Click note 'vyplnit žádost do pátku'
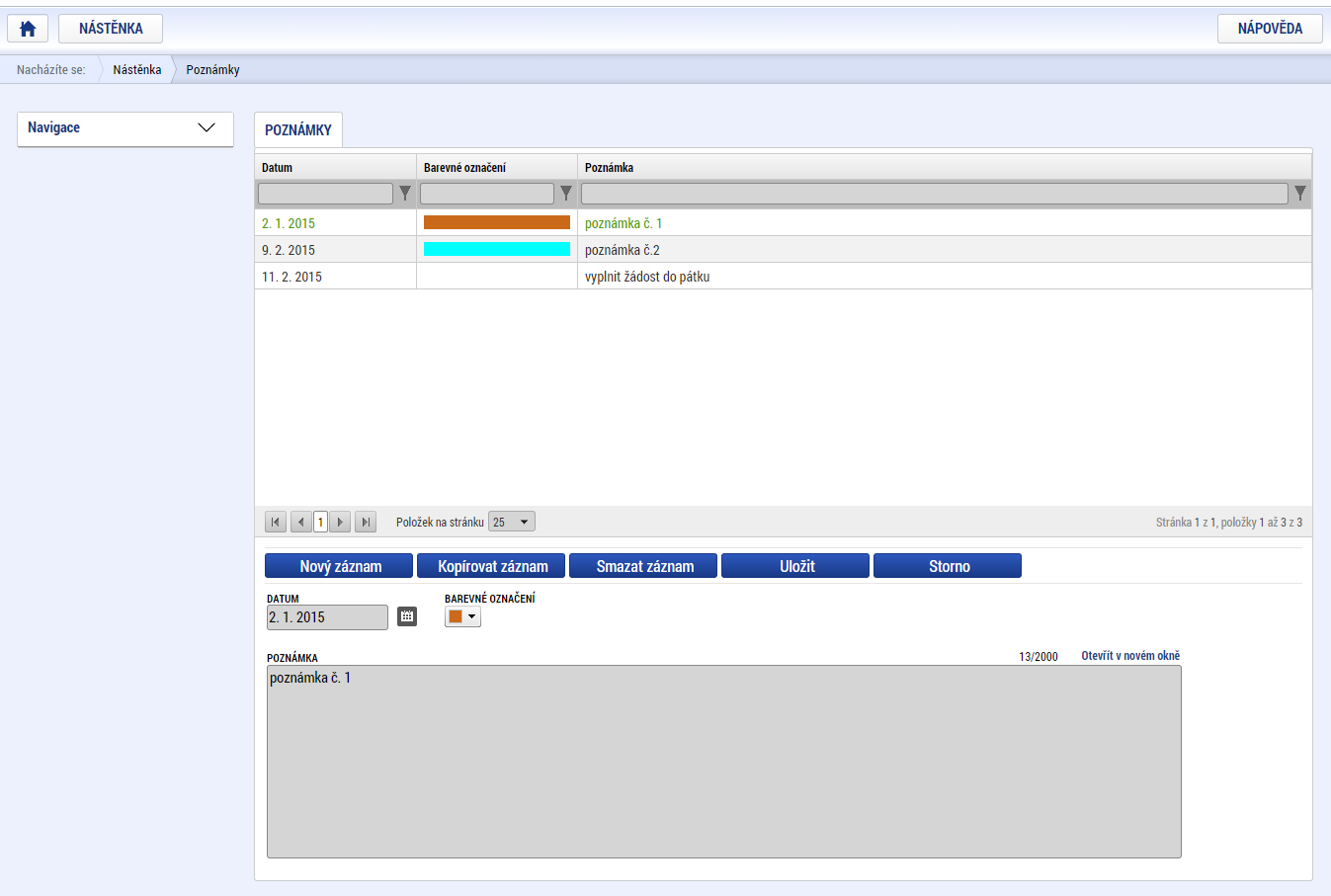The height and width of the screenshot is (896, 1331). point(647,277)
